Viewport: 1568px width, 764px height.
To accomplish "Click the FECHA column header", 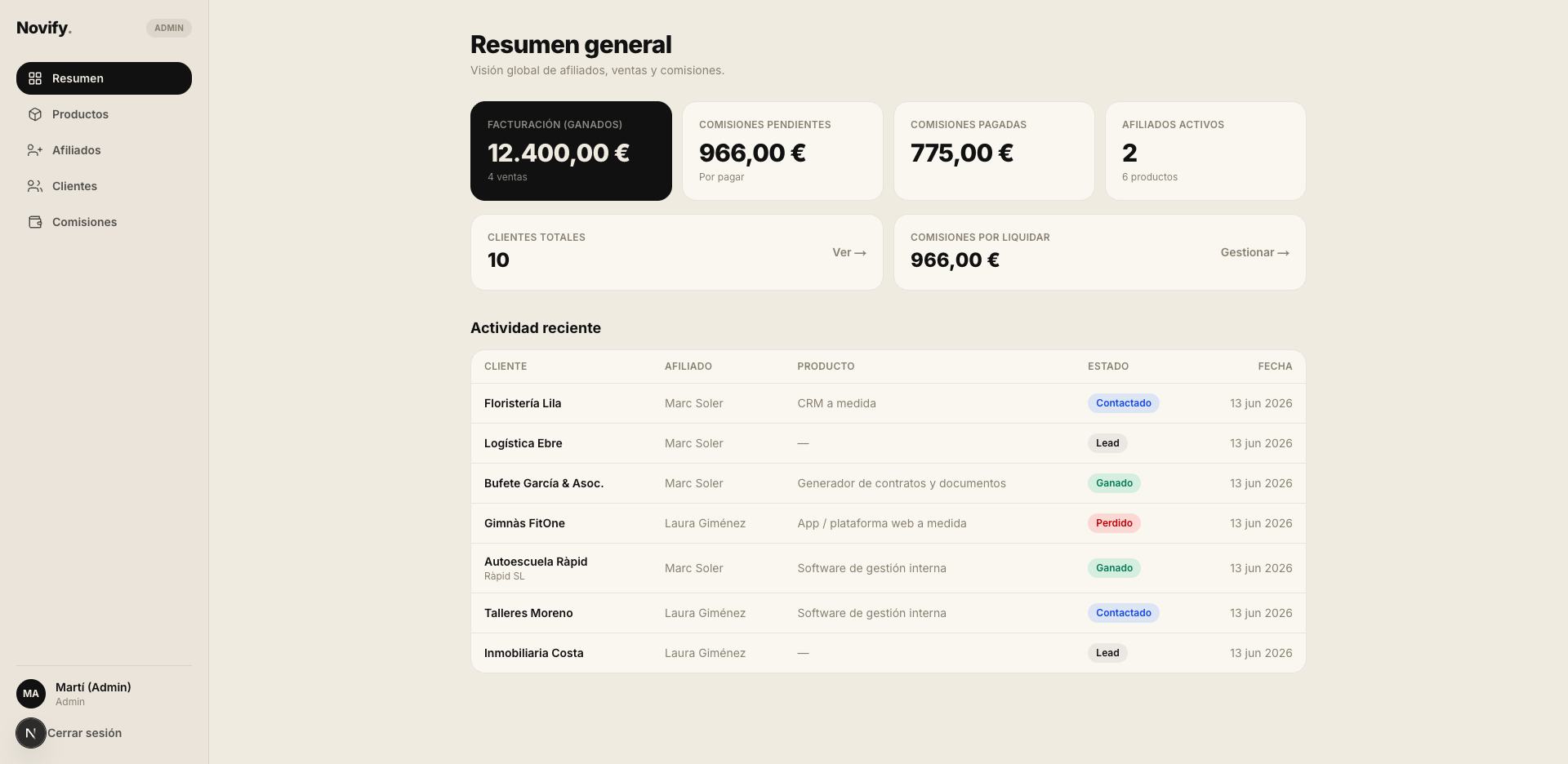I will 1275,366.
